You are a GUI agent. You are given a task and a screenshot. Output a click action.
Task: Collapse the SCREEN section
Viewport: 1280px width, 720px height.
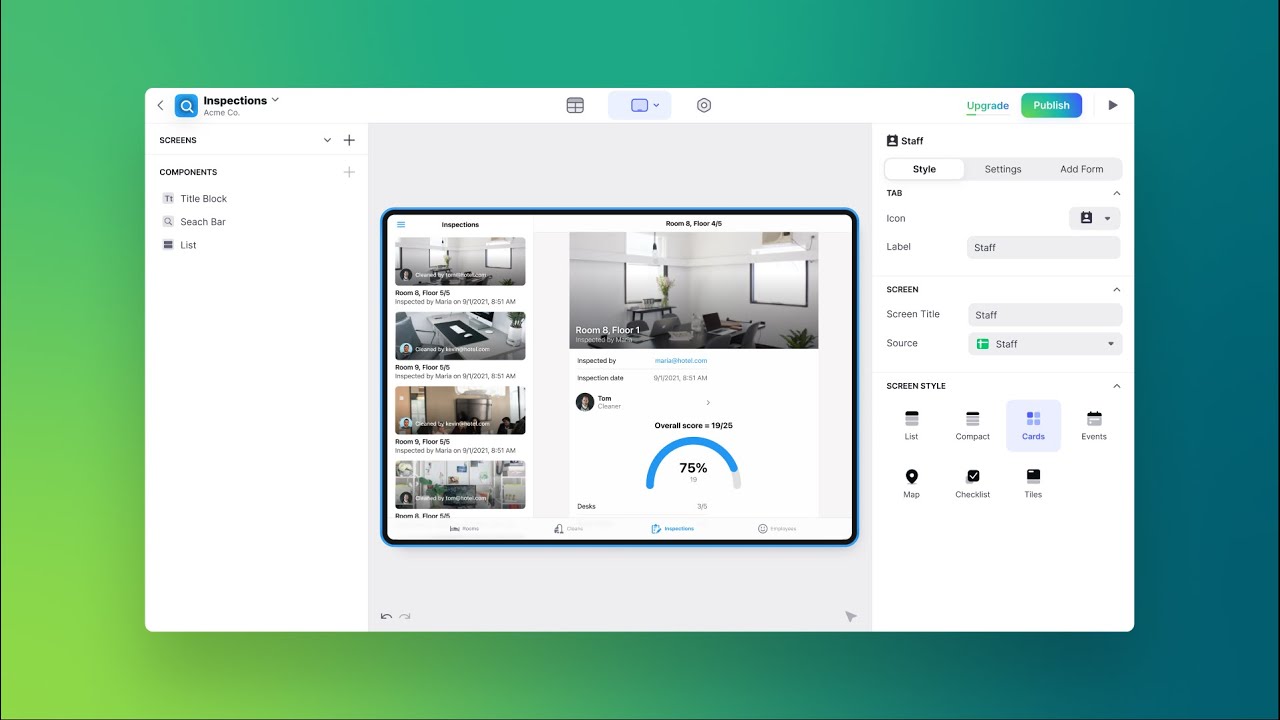click(x=1117, y=290)
